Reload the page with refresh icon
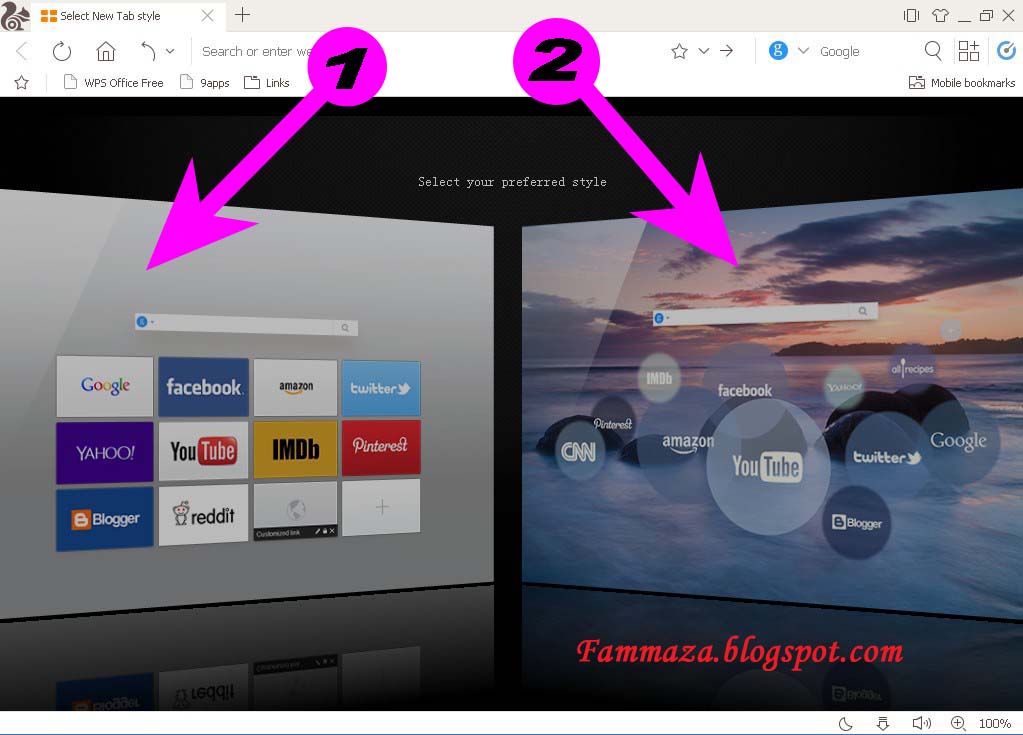Image resolution: width=1023 pixels, height=735 pixels. click(x=62, y=52)
